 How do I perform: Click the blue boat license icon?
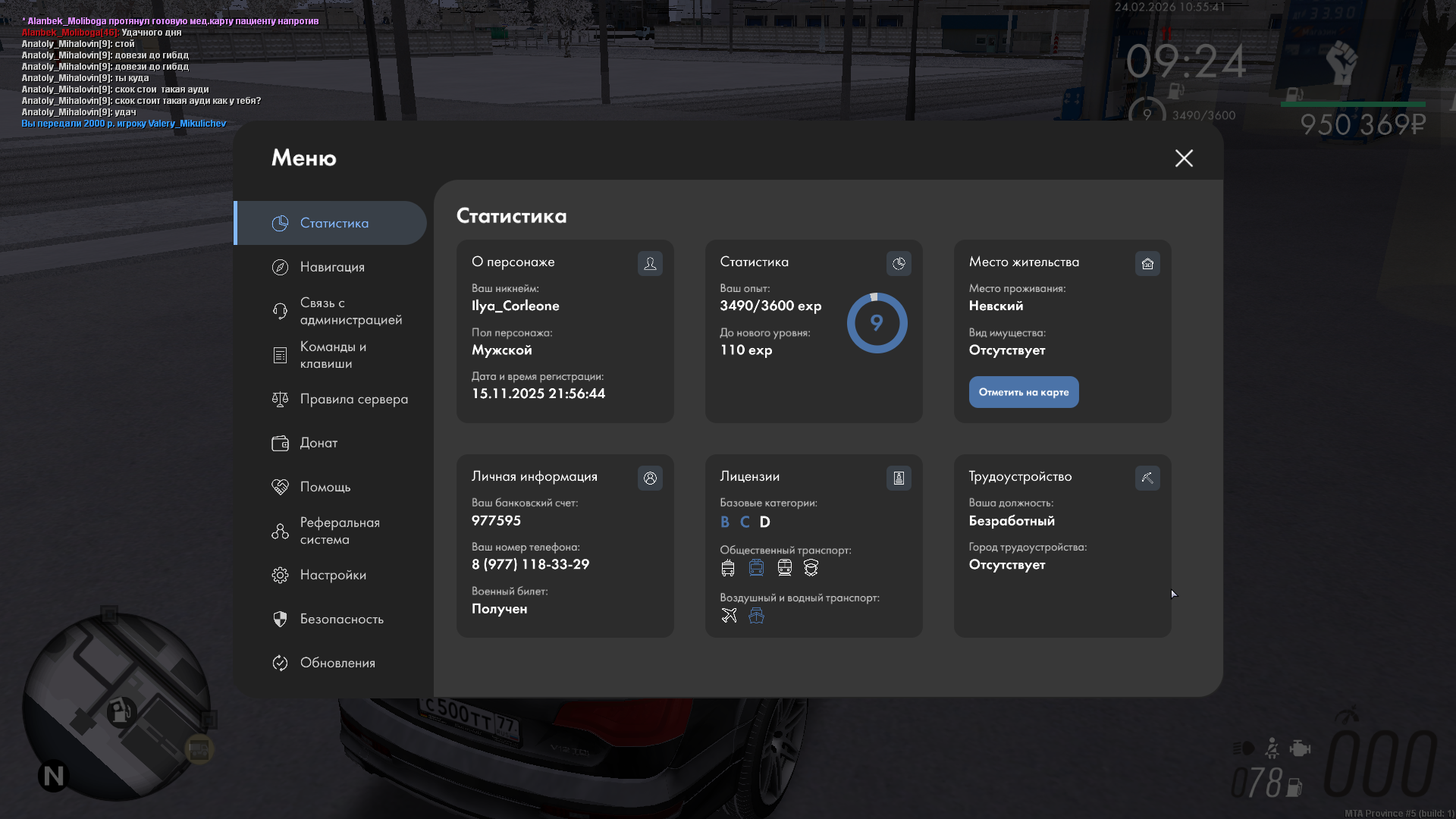tap(756, 615)
